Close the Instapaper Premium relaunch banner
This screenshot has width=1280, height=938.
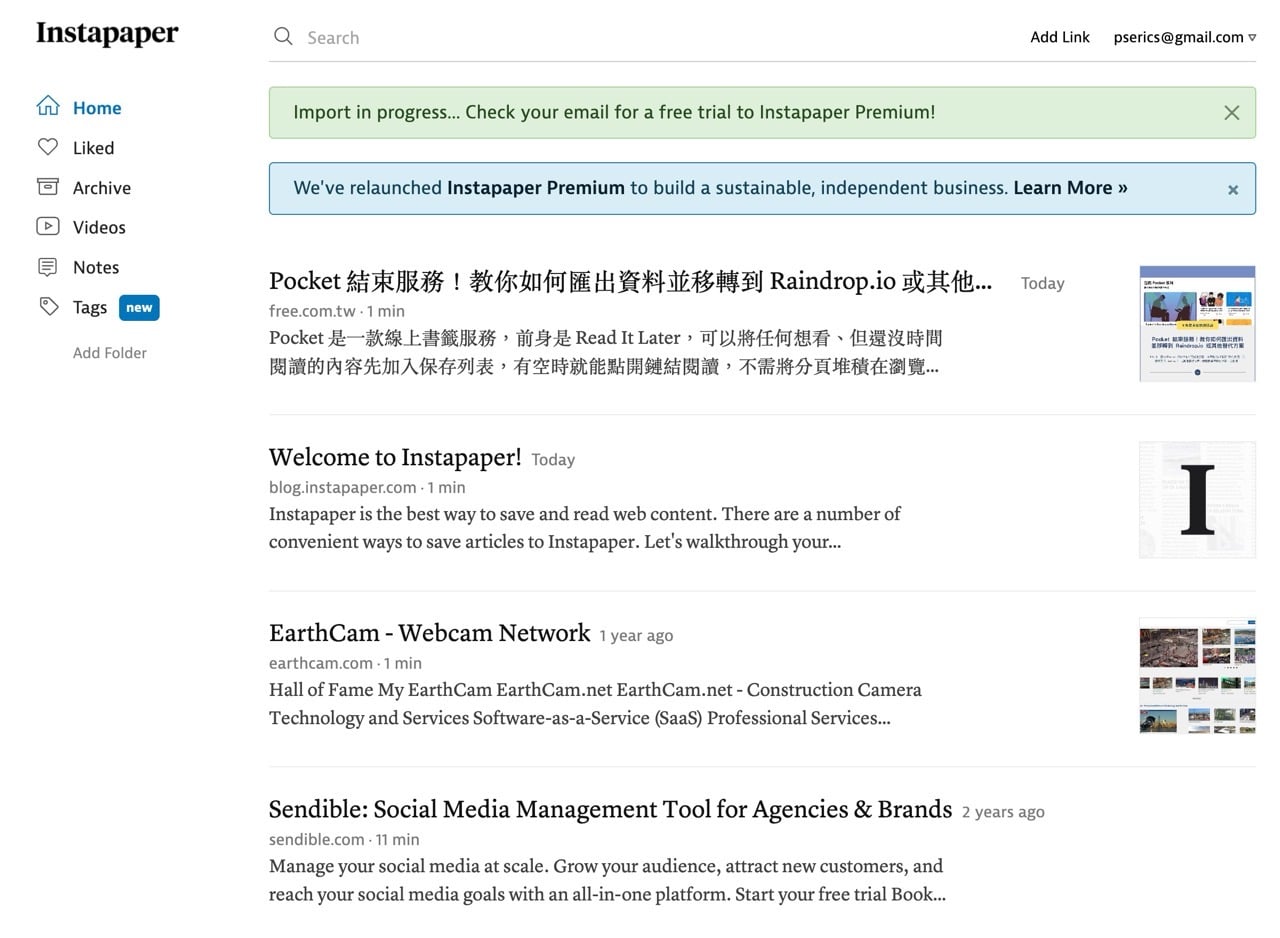1233,189
